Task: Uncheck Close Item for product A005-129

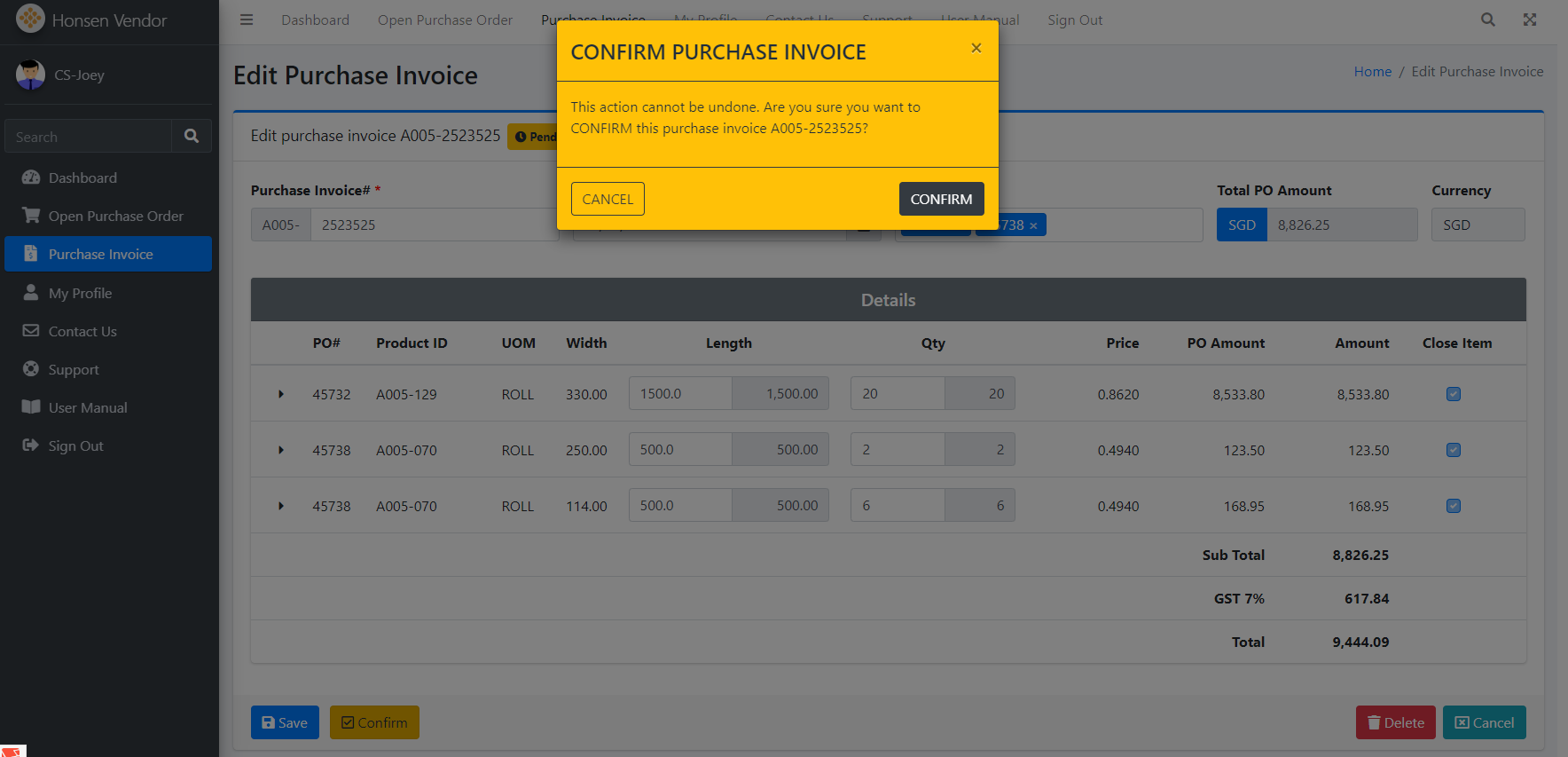Action: (1454, 394)
